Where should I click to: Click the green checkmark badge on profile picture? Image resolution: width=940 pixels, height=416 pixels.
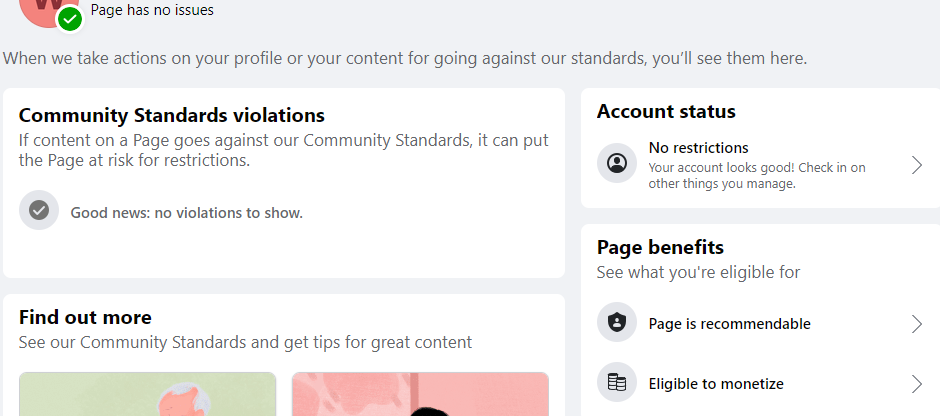point(70,19)
